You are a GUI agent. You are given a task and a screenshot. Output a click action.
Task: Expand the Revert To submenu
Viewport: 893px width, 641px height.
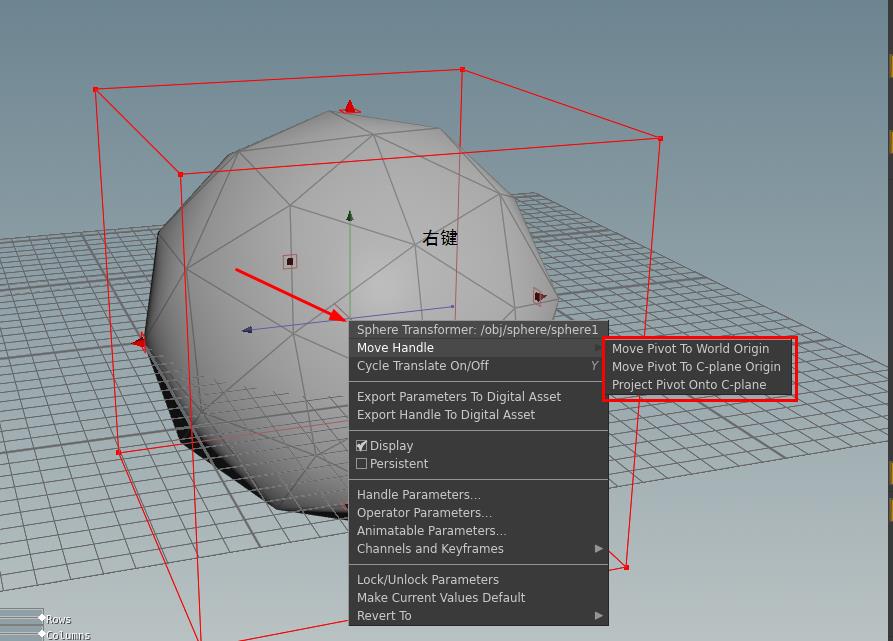click(x=478, y=616)
